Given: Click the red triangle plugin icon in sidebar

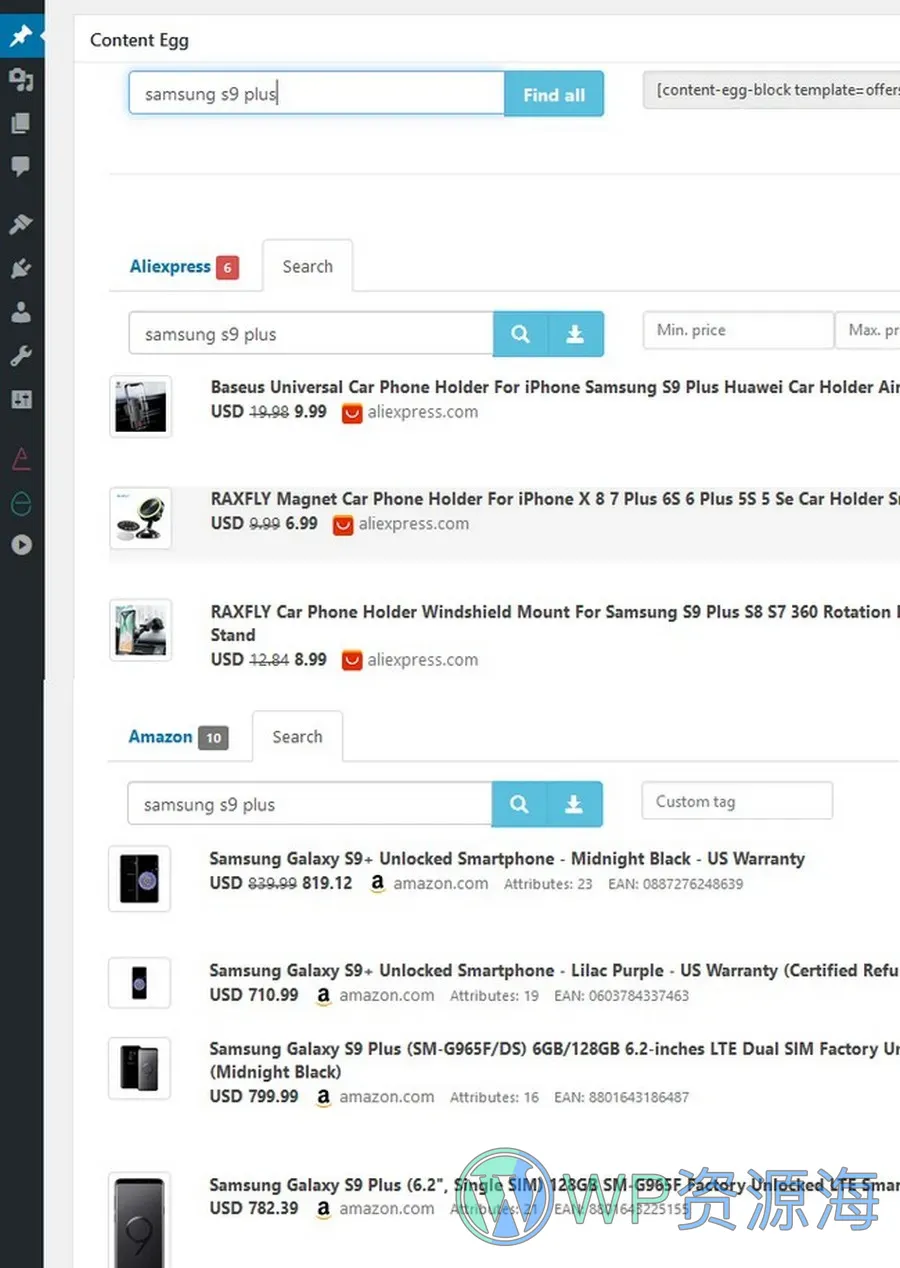Looking at the screenshot, I should (x=21, y=459).
